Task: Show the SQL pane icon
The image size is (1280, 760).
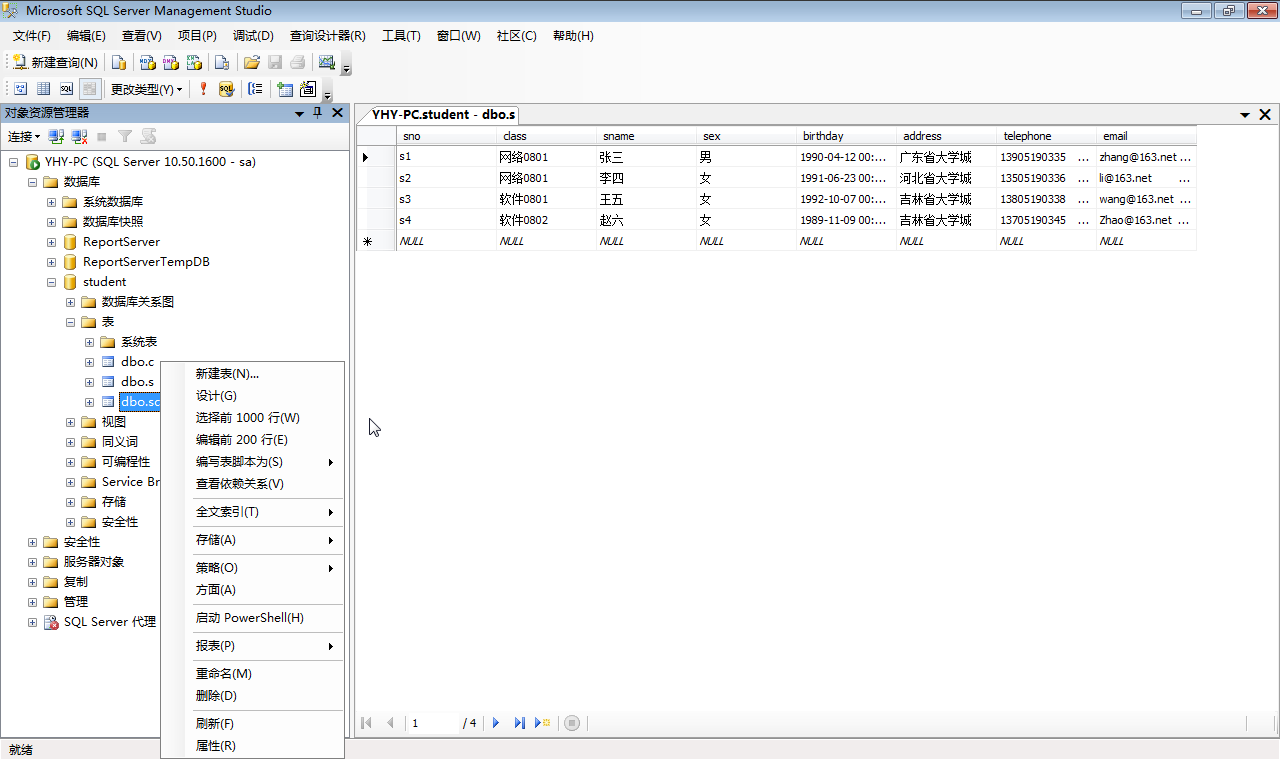Action: pyautogui.click(x=67, y=89)
